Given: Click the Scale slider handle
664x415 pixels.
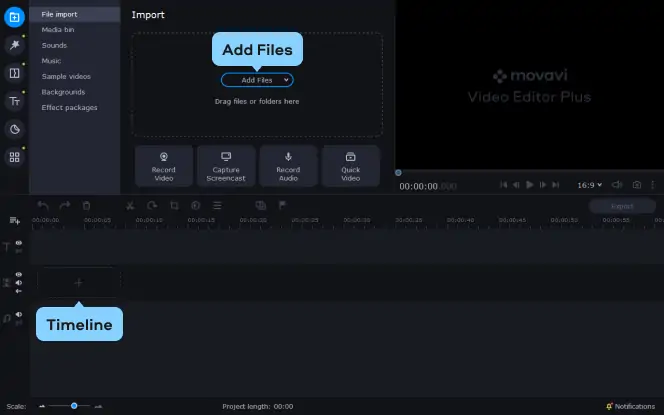Looking at the screenshot, I should coord(74,406).
